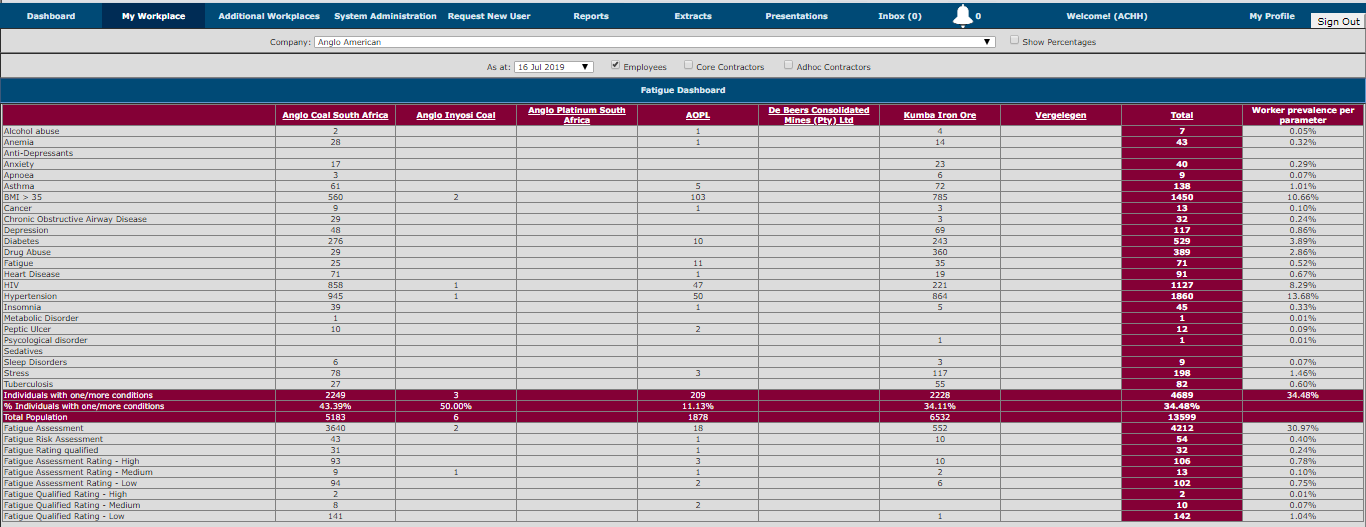Click the Total column header link
This screenshot has height=527, width=1366.
coord(1182,115)
